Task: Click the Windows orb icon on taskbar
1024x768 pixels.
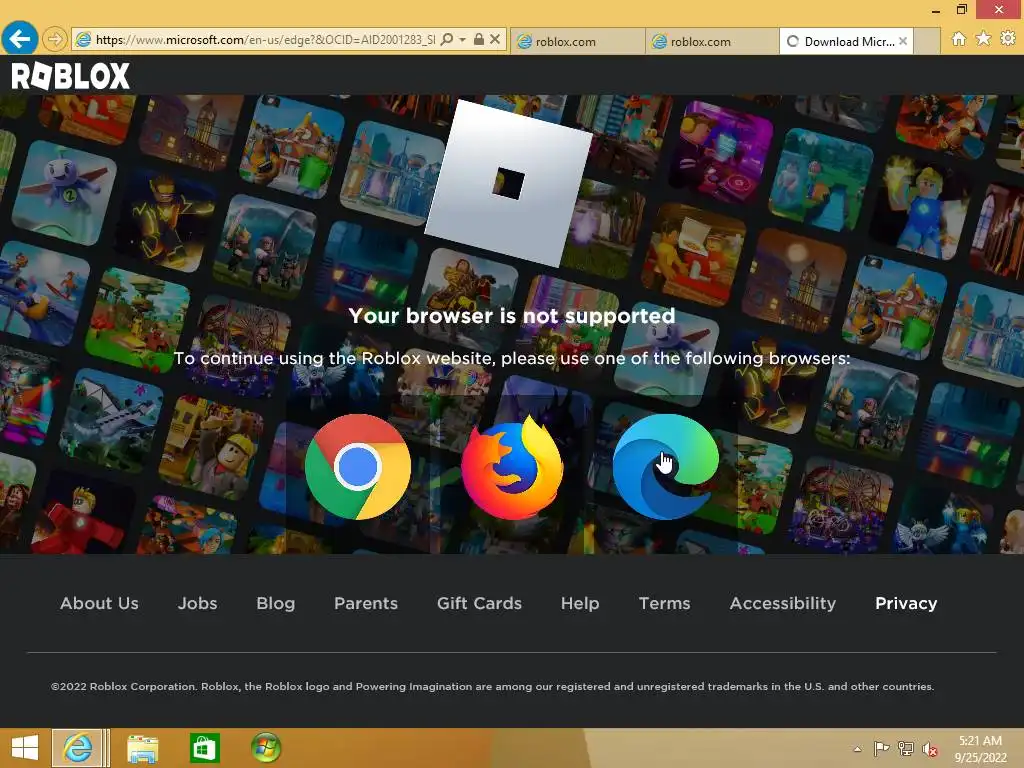Action: click(x=266, y=748)
